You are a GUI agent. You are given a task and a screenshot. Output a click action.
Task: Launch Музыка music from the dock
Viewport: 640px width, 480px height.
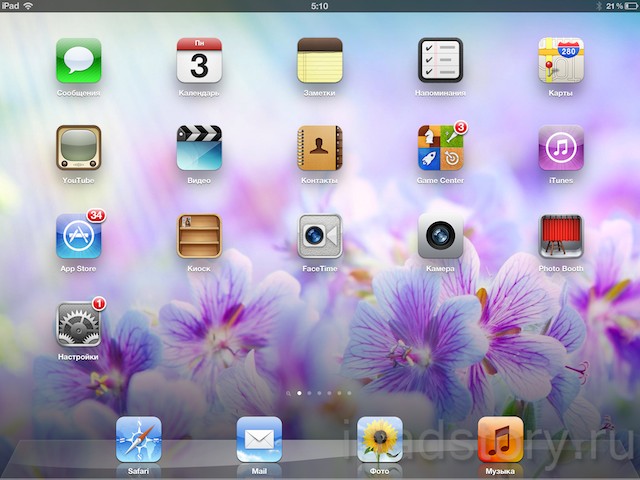pyautogui.click(x=500, y=439)
